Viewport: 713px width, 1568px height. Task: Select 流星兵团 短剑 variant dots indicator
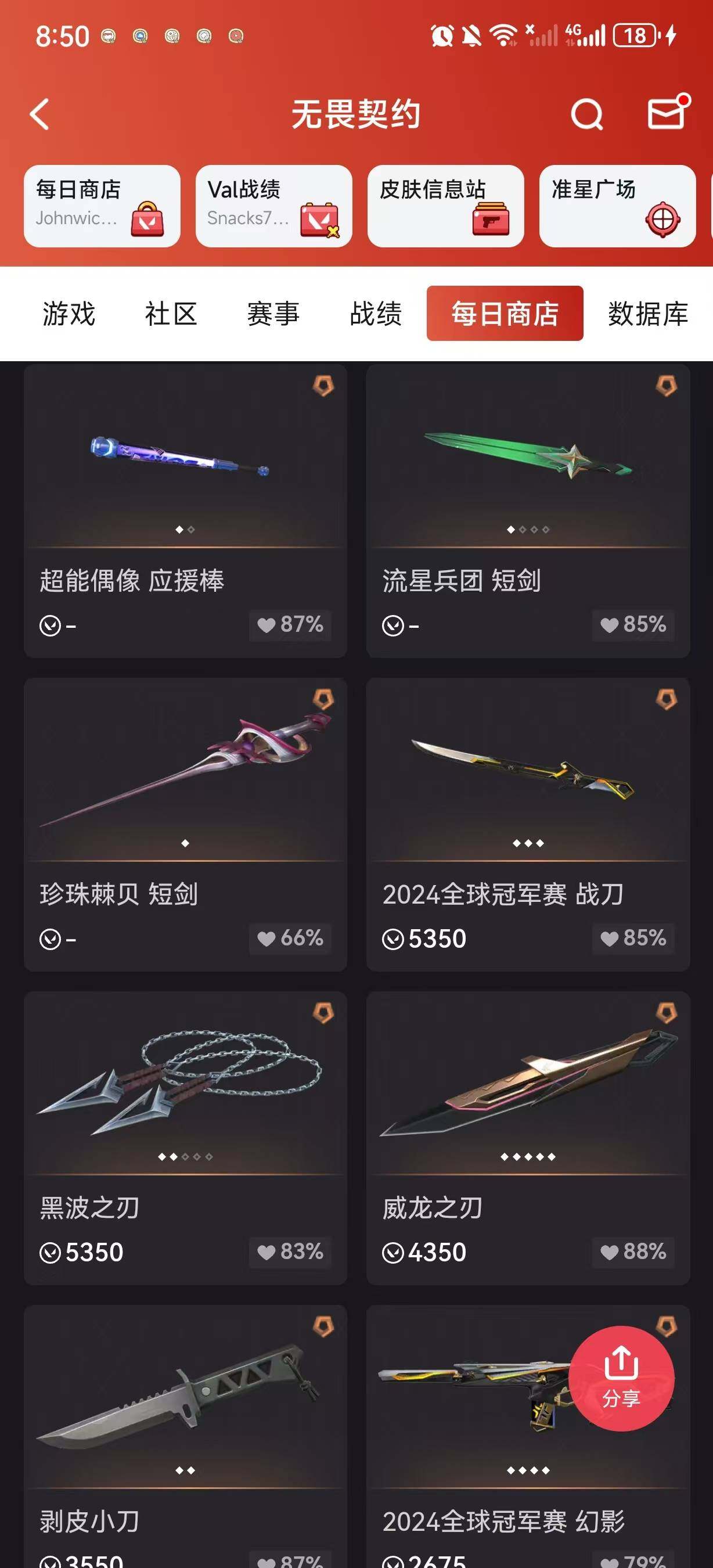pos(528,530)
